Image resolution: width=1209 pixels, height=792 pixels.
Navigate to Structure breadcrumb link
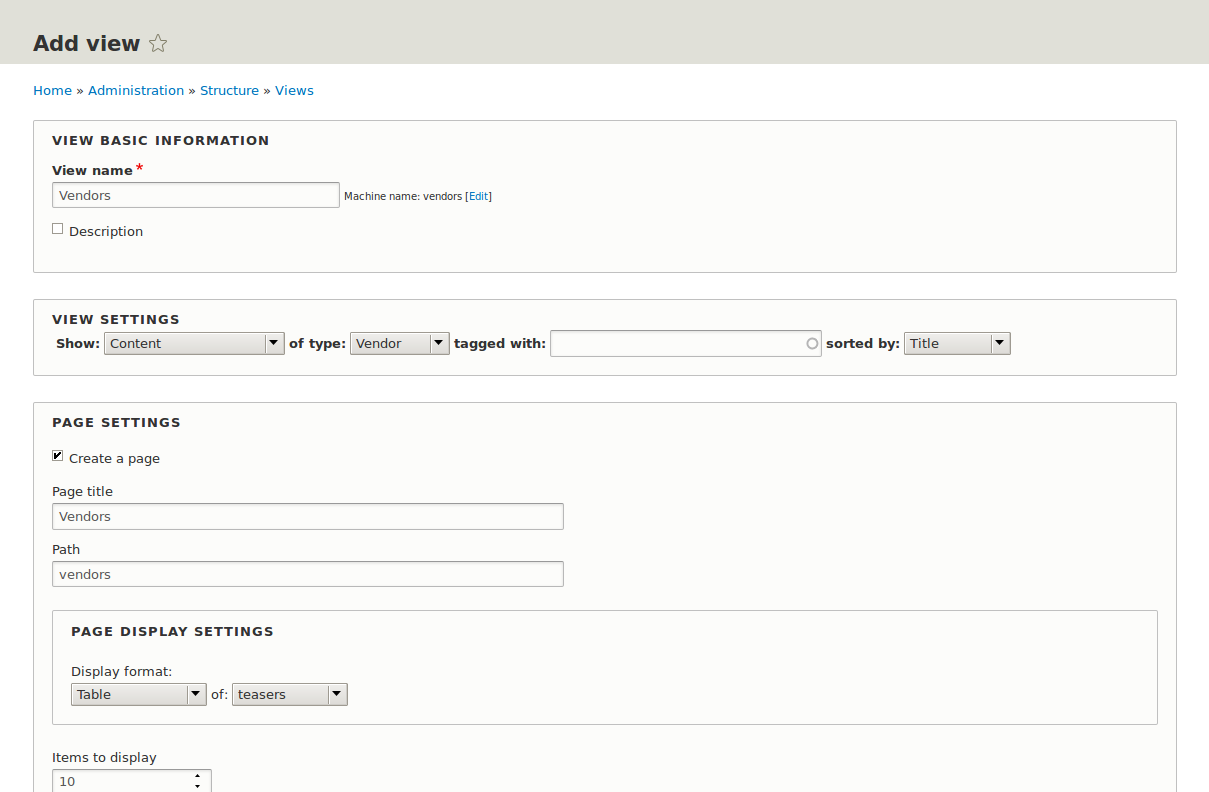tap(229, 90)
